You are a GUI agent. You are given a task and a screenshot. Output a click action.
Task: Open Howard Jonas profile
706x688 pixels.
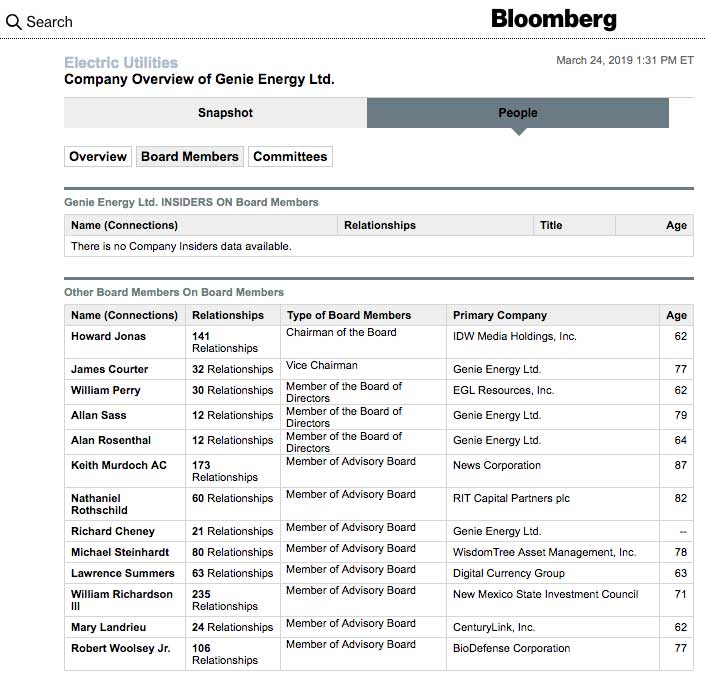(x=109, y=336)
